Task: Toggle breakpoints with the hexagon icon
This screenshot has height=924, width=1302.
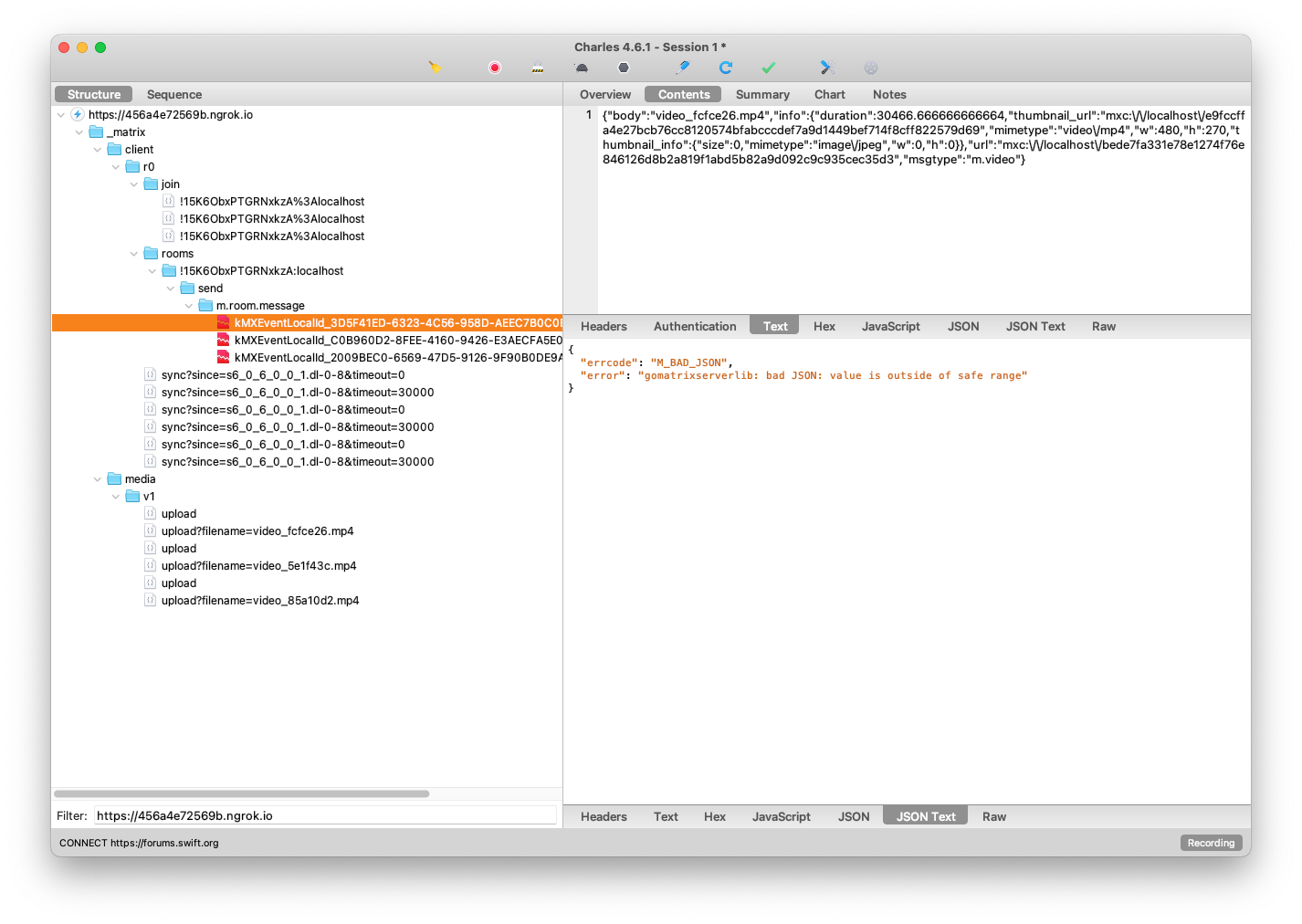Action: pos(624,67)
